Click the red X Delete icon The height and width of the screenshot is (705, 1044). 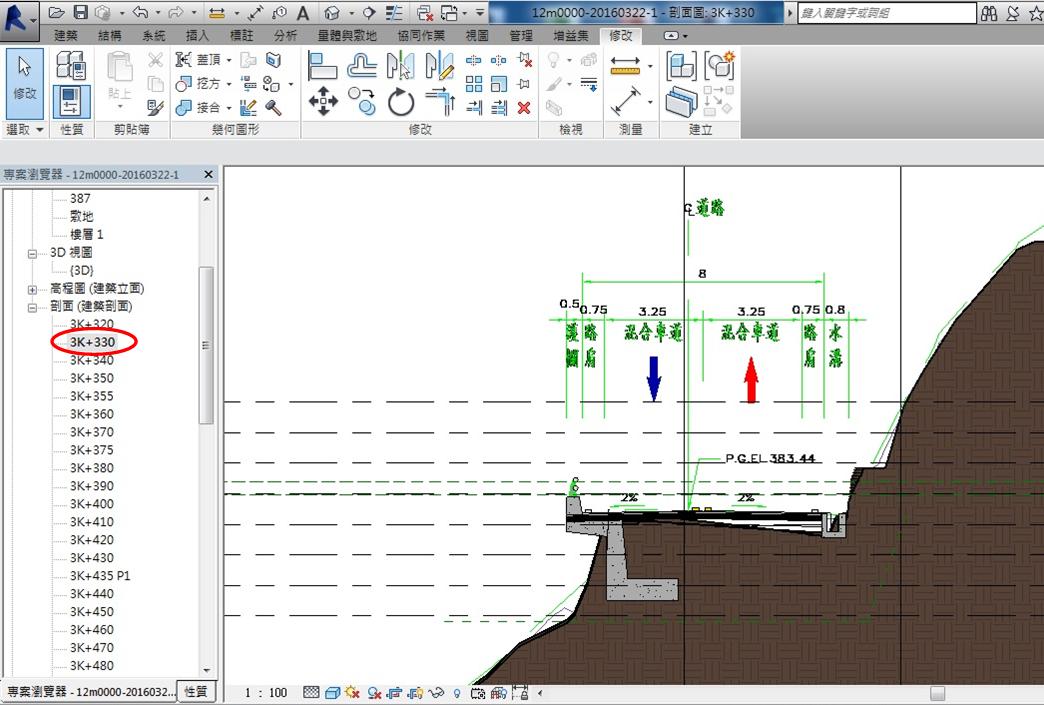coord(524,107)
